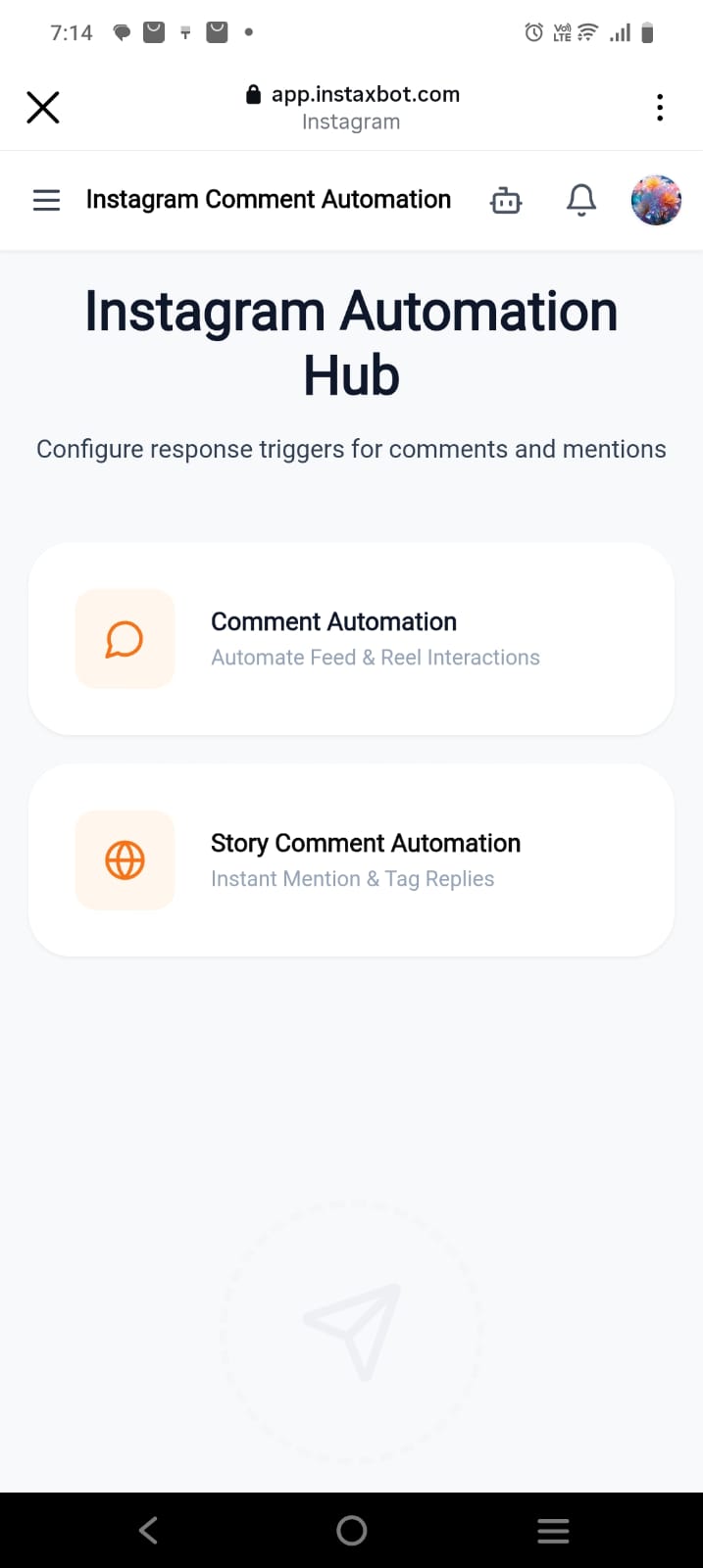Tap the orange globe story icon
Viewport: 703px width, 1568px height.
(125, 860)
